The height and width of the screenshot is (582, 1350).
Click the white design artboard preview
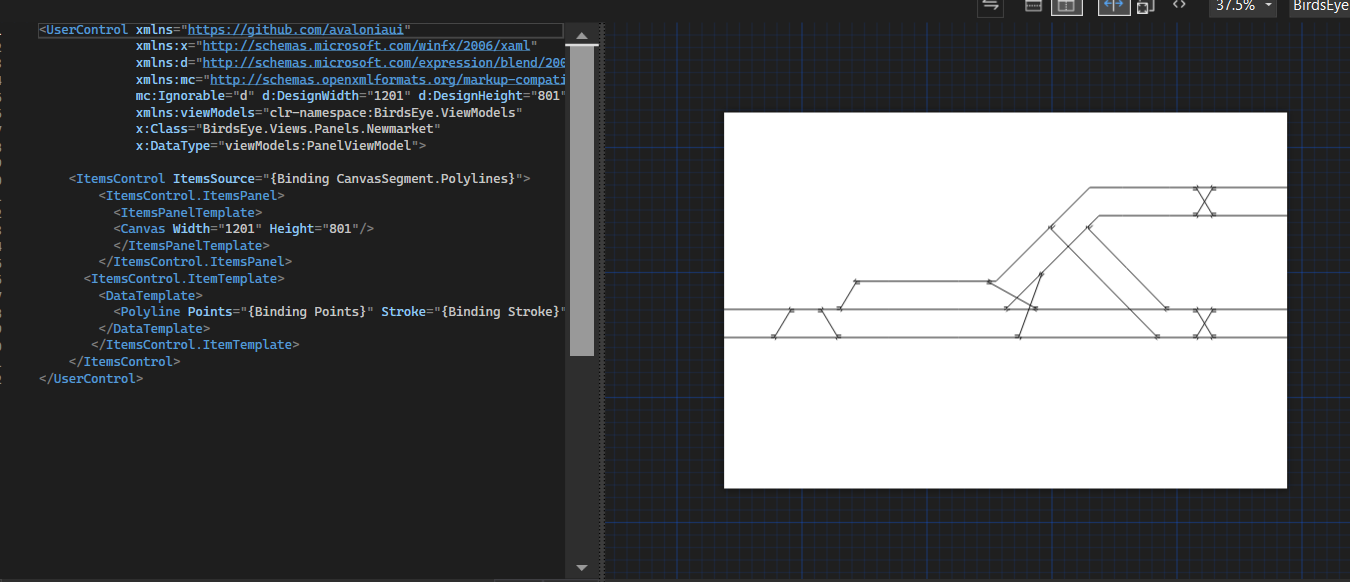tap(1005, 300)
